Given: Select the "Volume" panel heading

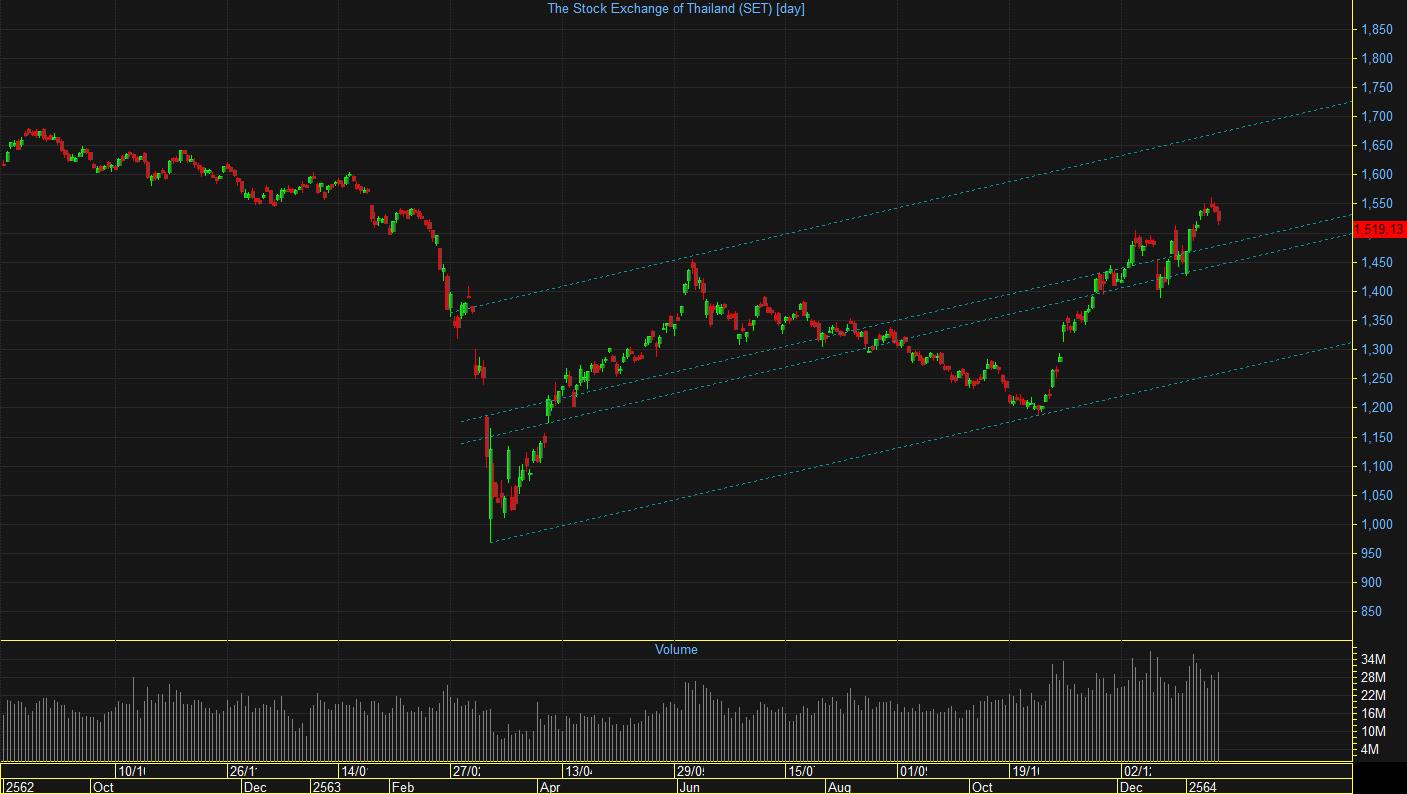Looking at the screenshot, I should tap(676, 650).
